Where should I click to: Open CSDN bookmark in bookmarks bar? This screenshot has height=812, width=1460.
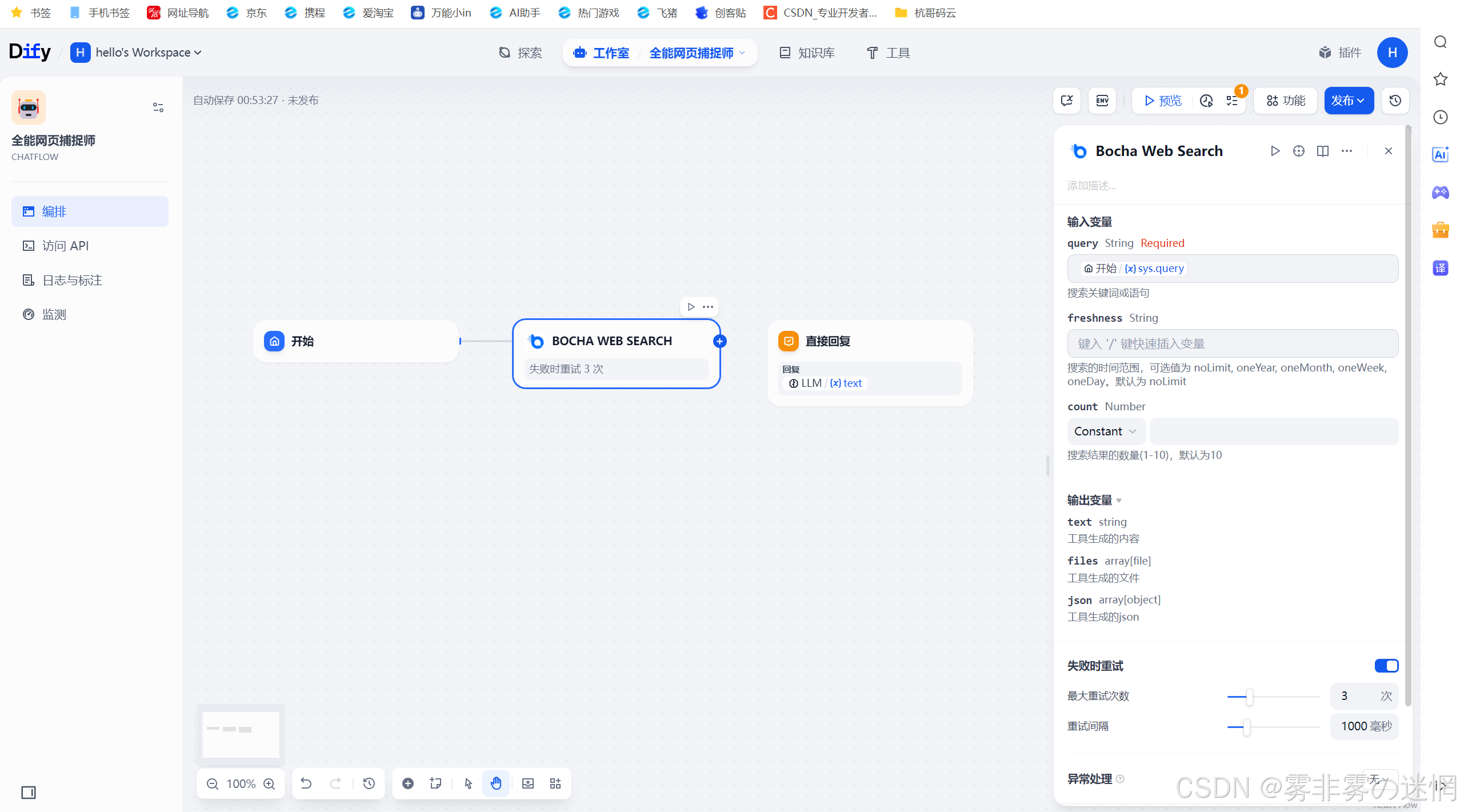[x=821, y=13]
